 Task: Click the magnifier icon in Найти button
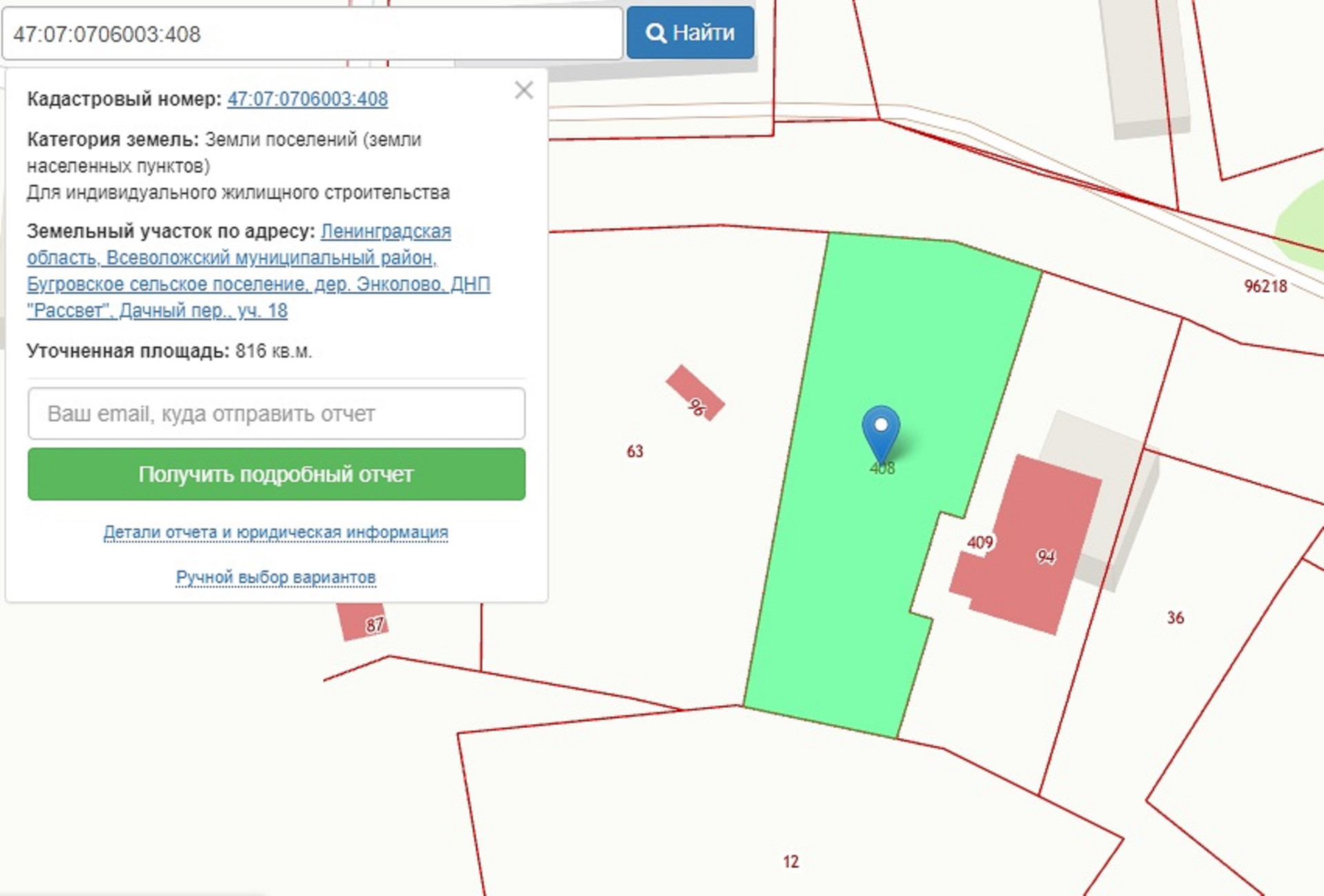pos(656,33)
